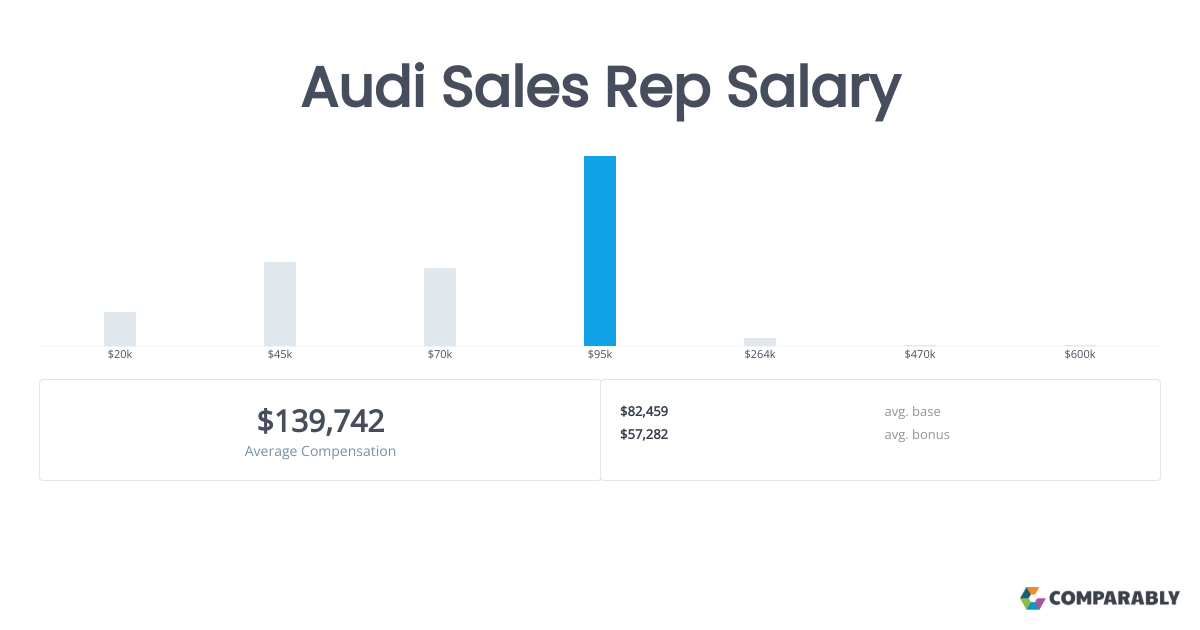1200x630 pixels.
Task: Click the avg. base label
Action: (x=912, y=411)
